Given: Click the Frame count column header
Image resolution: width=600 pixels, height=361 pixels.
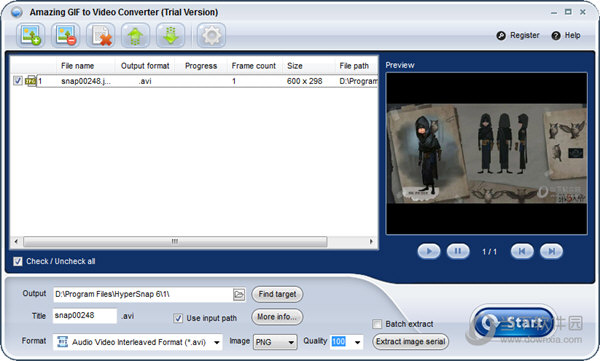Looking at the screenshot, I should [x=254, y=66].
